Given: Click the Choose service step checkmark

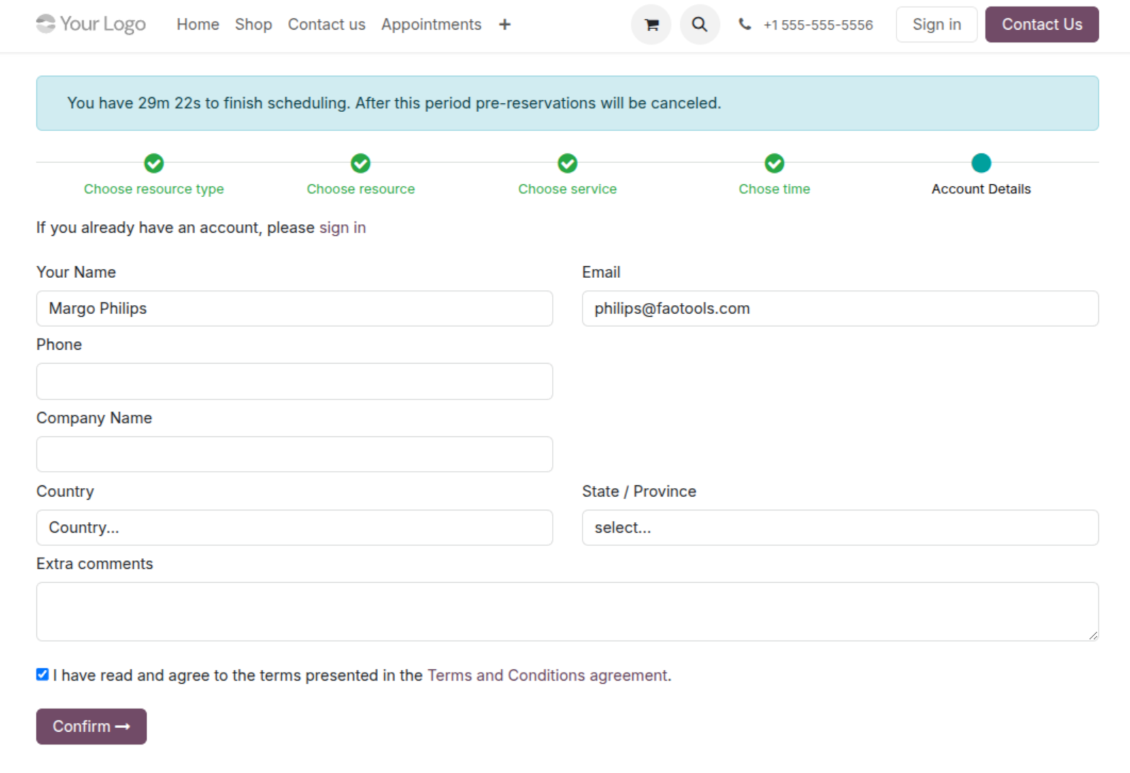Looking at the screenshot, I should [567, 163].
